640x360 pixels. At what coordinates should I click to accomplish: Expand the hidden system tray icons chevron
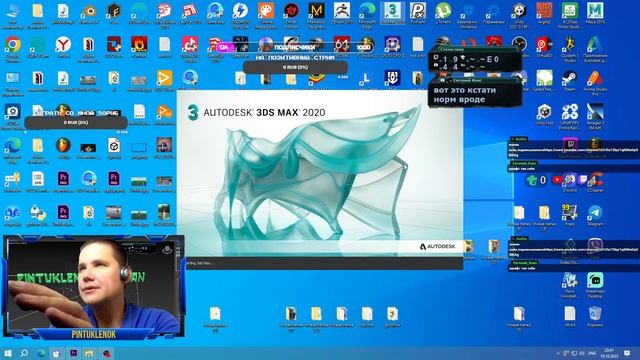coord(558,353)
